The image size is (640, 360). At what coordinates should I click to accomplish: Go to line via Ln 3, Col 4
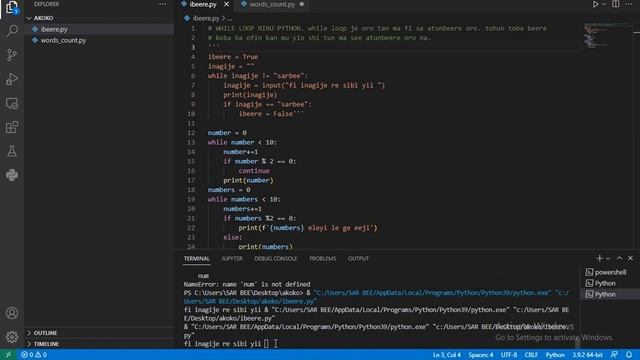[x=447, y=355]
